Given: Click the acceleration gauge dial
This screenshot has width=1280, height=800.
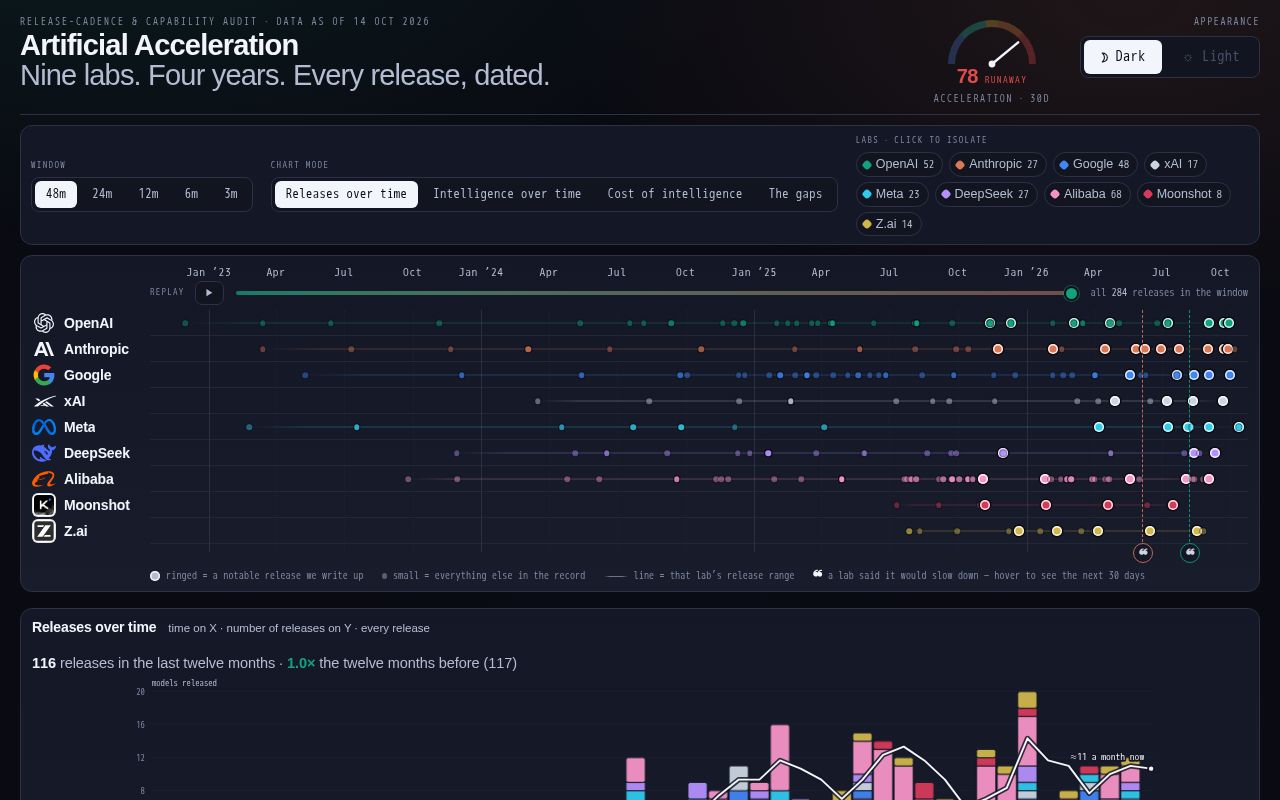Looking at the screenshot, I should [992, 44].
